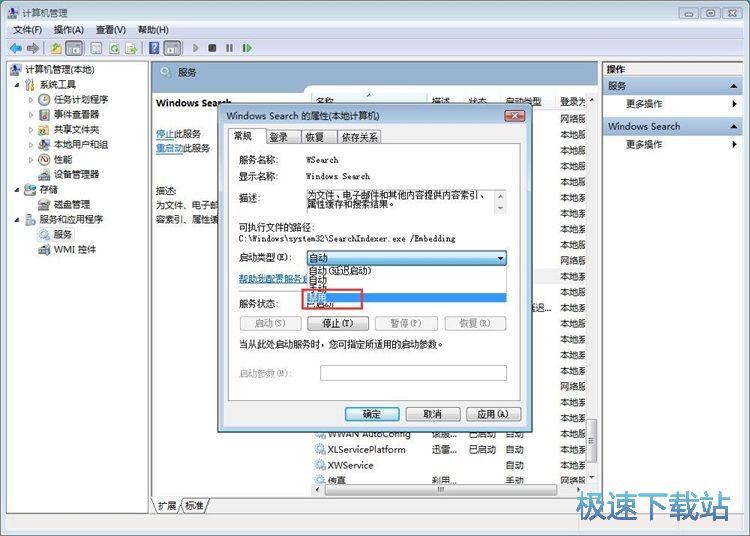The width and height of the screenshot is (750, 536).
Task: Click the 取消 button
Action: click(433, 414)
